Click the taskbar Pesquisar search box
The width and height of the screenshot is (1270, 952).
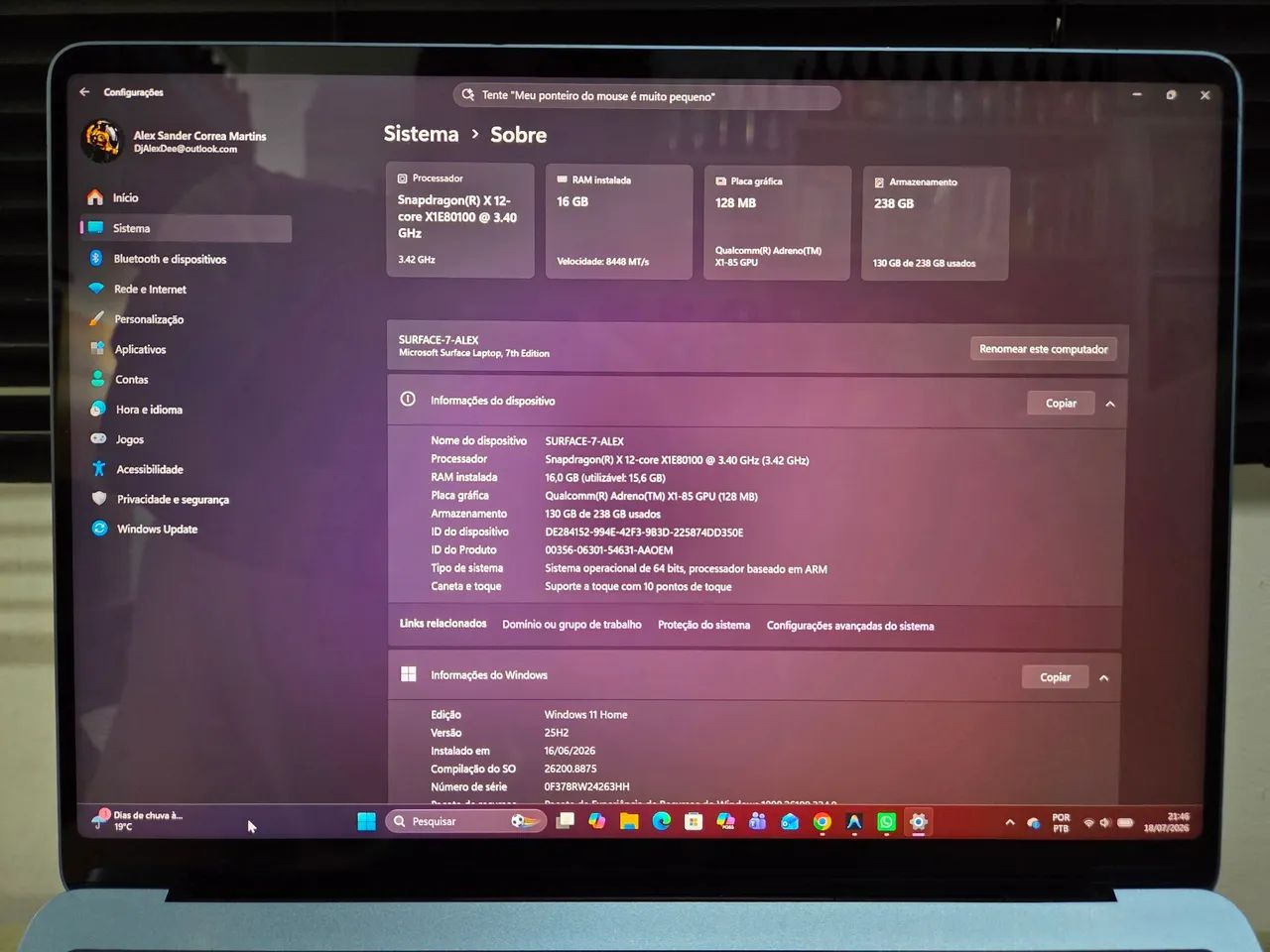(x=465, y=821)
